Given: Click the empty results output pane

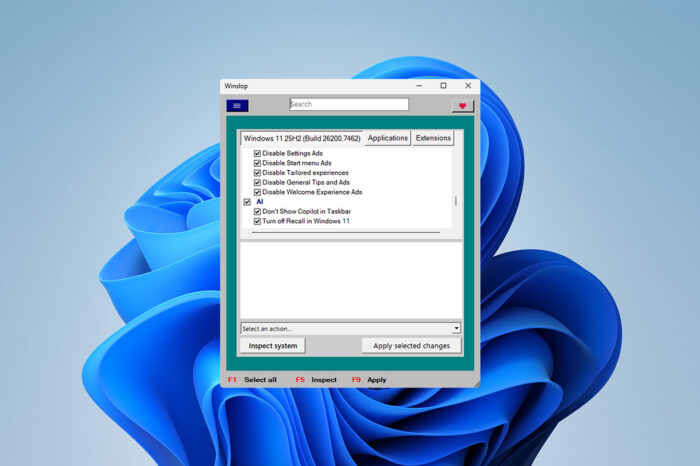Looking at the screenshot, I should click(351, 280).
